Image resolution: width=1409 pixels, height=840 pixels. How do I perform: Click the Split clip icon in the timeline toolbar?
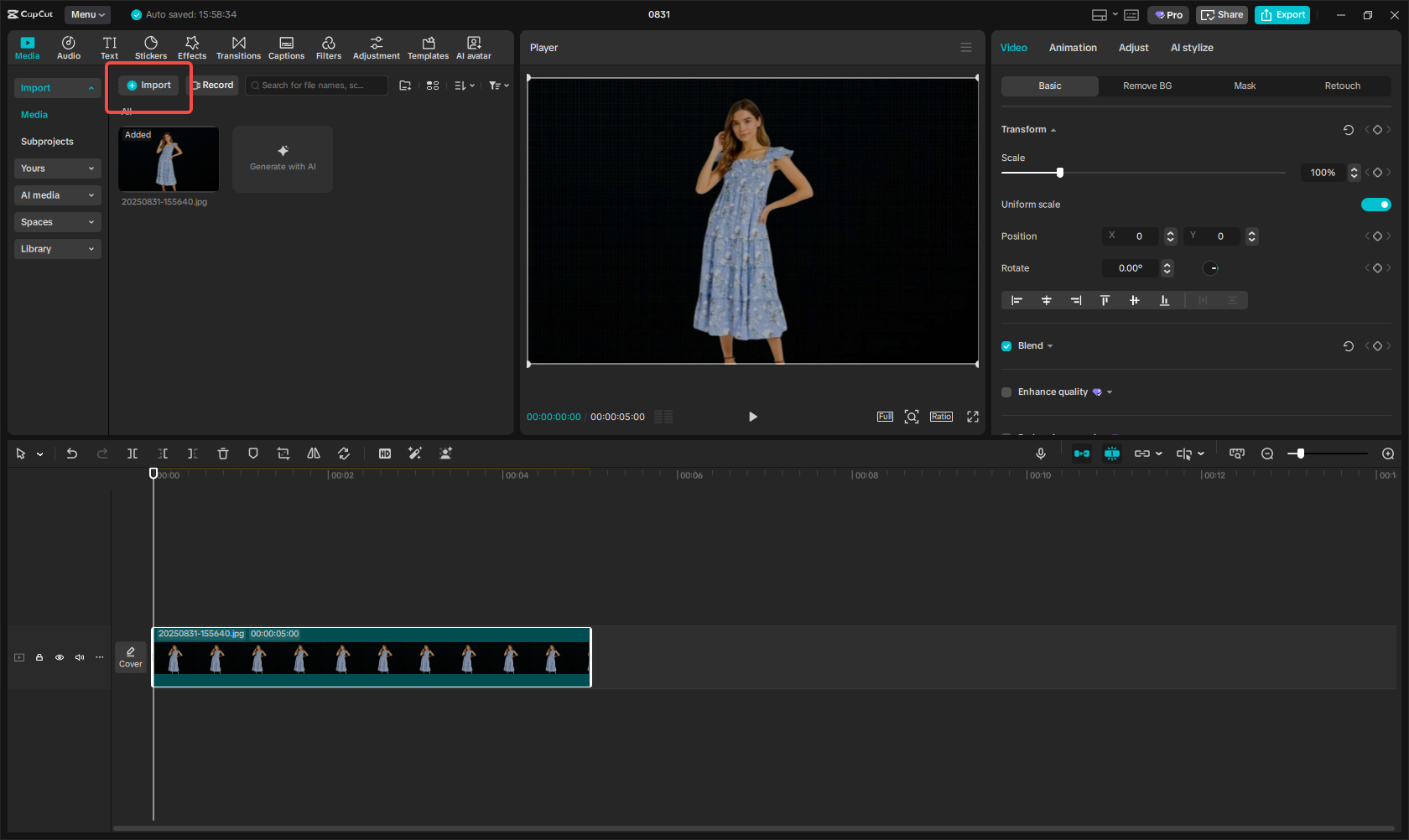point(132,454)
